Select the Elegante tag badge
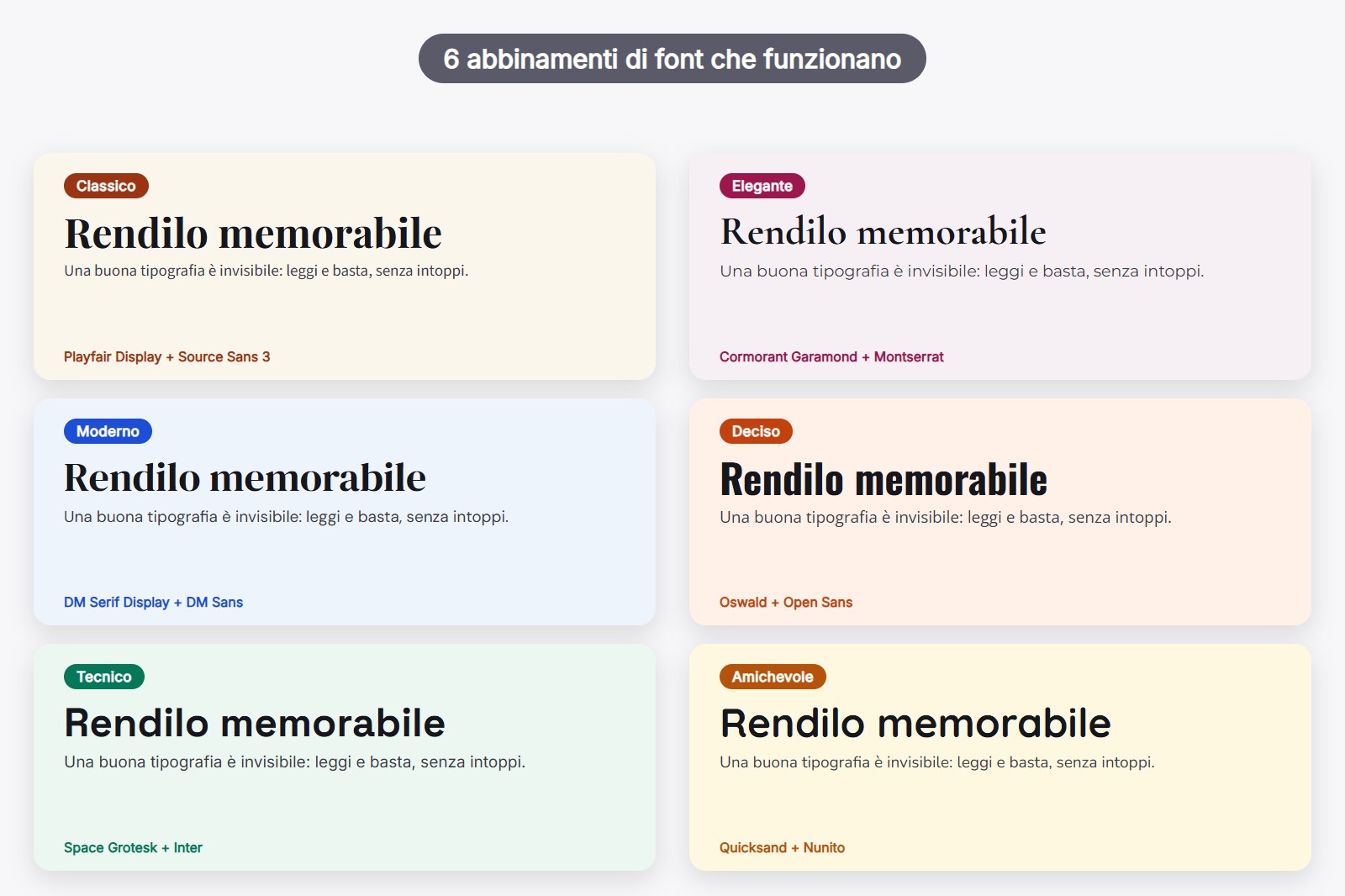This screenshot has width=1345, height=896. click(762, 186)
